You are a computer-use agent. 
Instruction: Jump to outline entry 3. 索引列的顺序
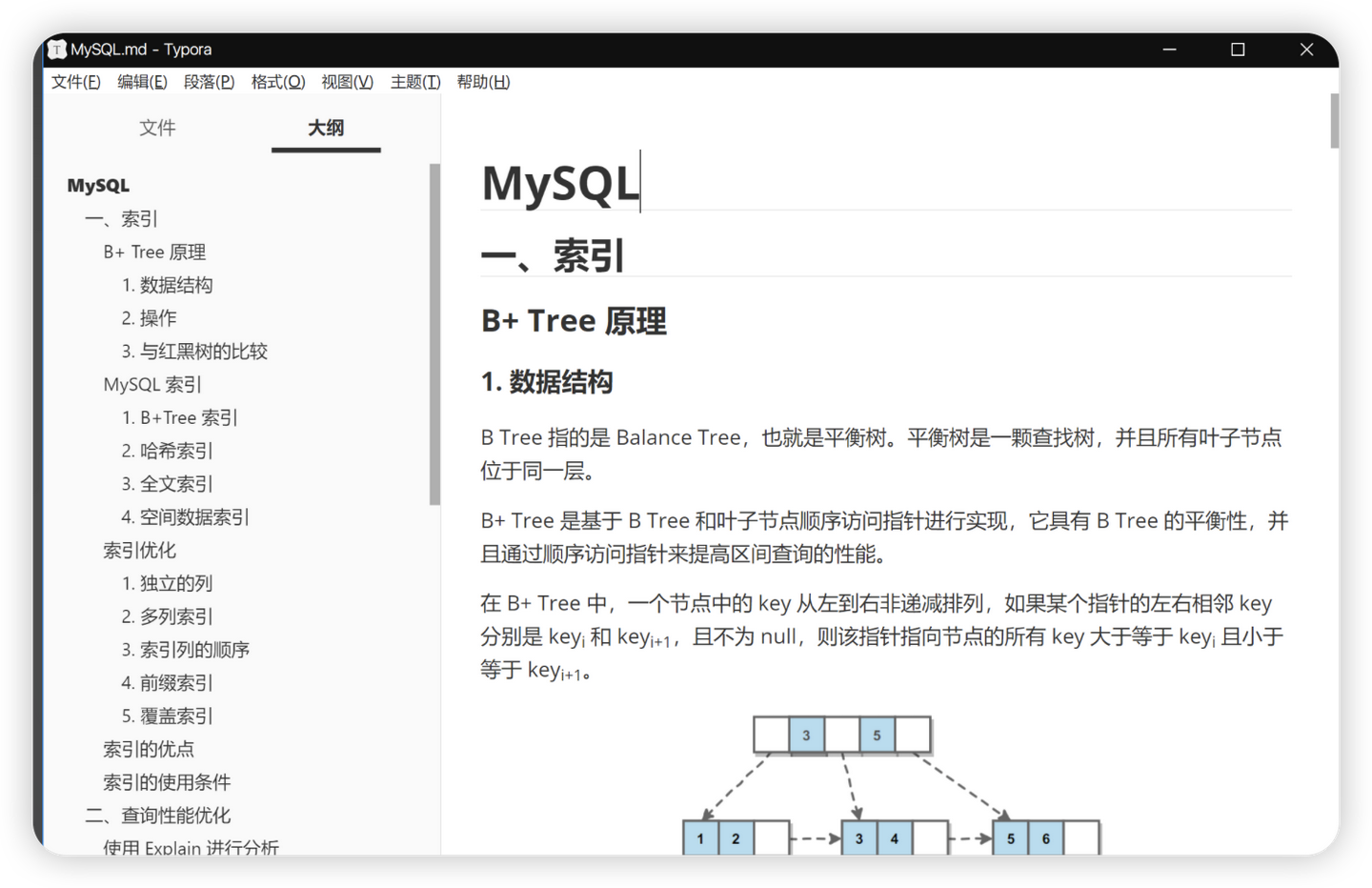pyautogui.click(x=185, y=650)
